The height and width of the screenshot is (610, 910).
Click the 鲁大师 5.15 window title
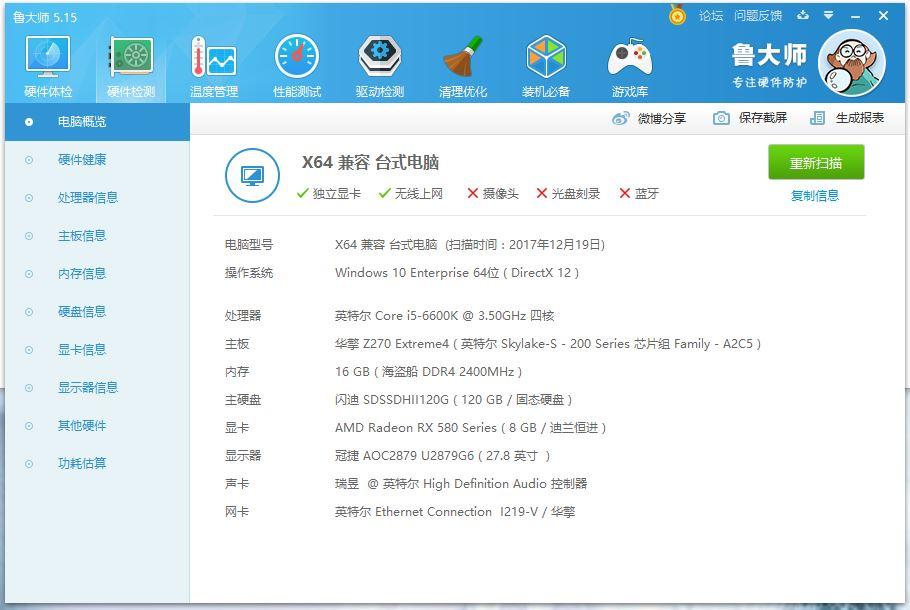tap(45, 17)
